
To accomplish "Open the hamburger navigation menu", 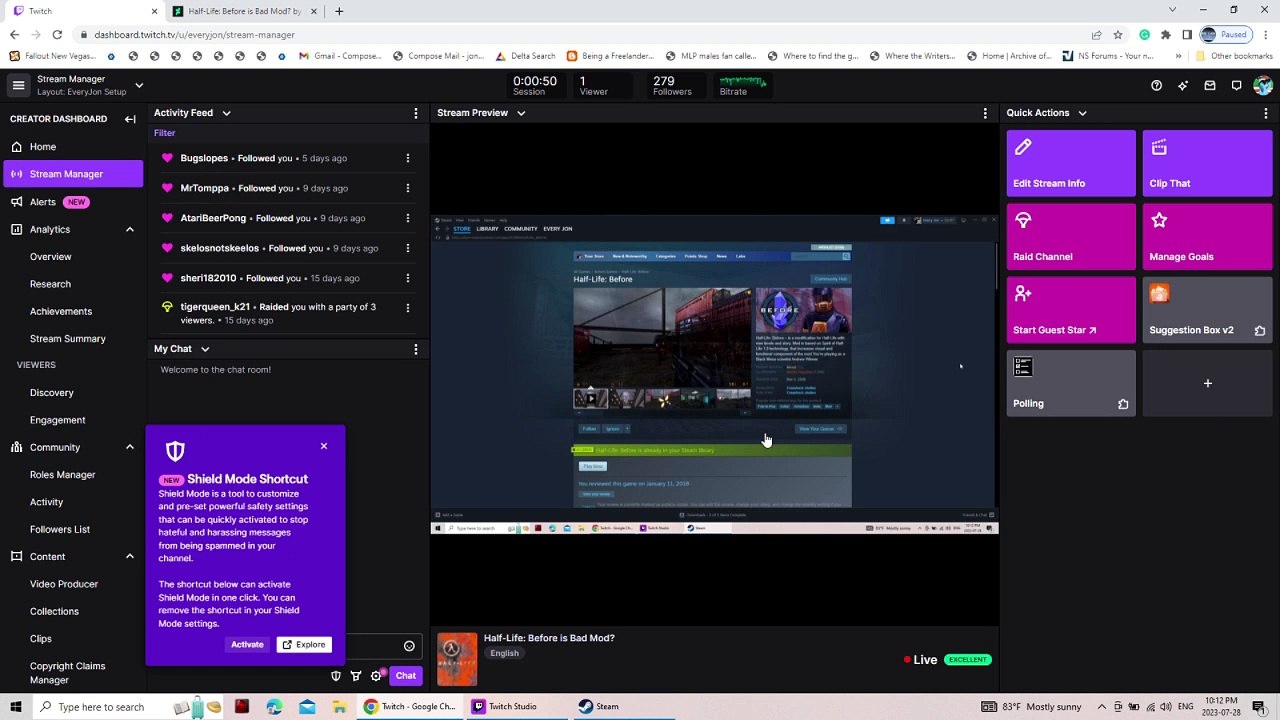I will (18, 85).
